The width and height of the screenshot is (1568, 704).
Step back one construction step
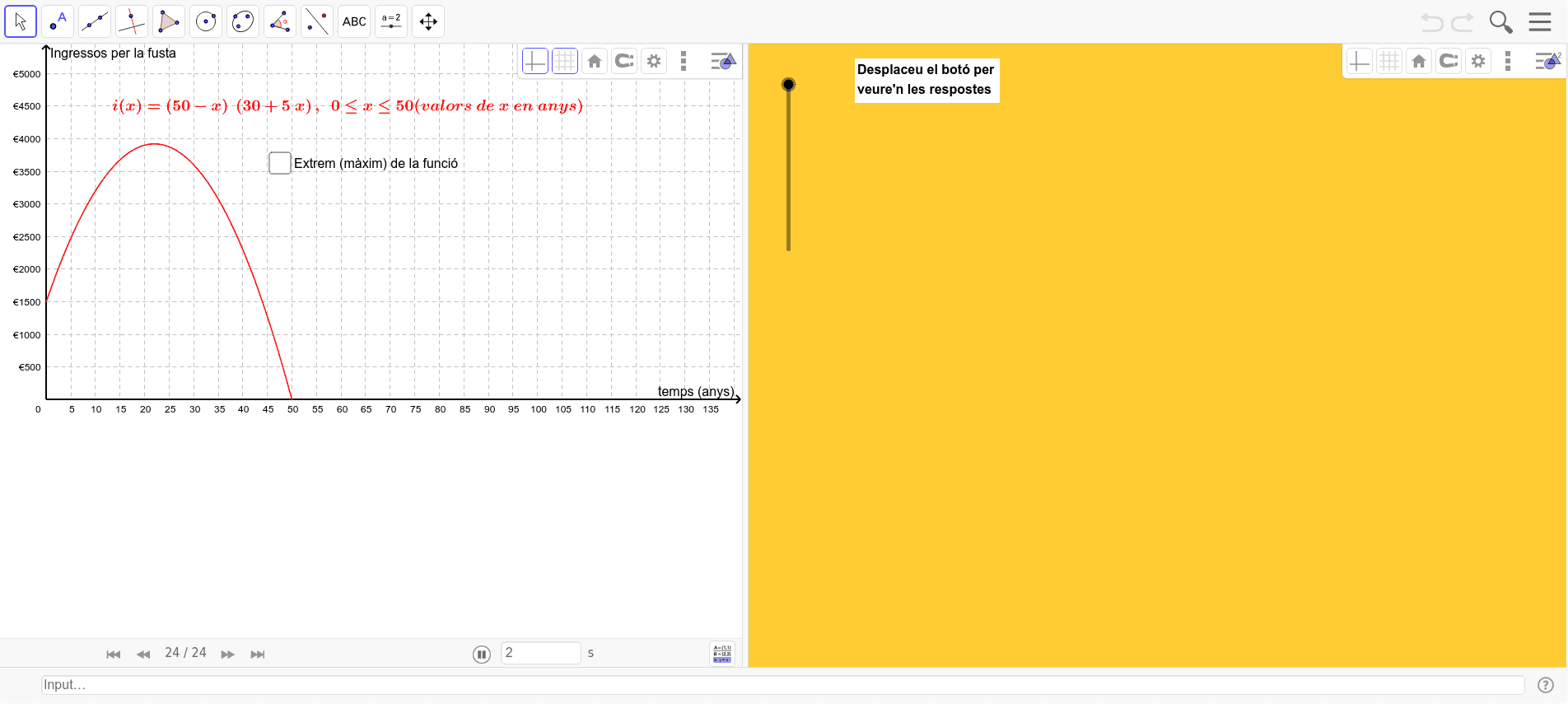coord(143,654)
